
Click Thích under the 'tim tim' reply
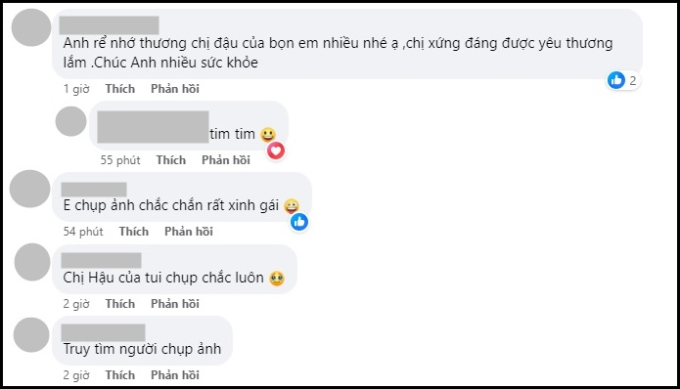(171, 160)
